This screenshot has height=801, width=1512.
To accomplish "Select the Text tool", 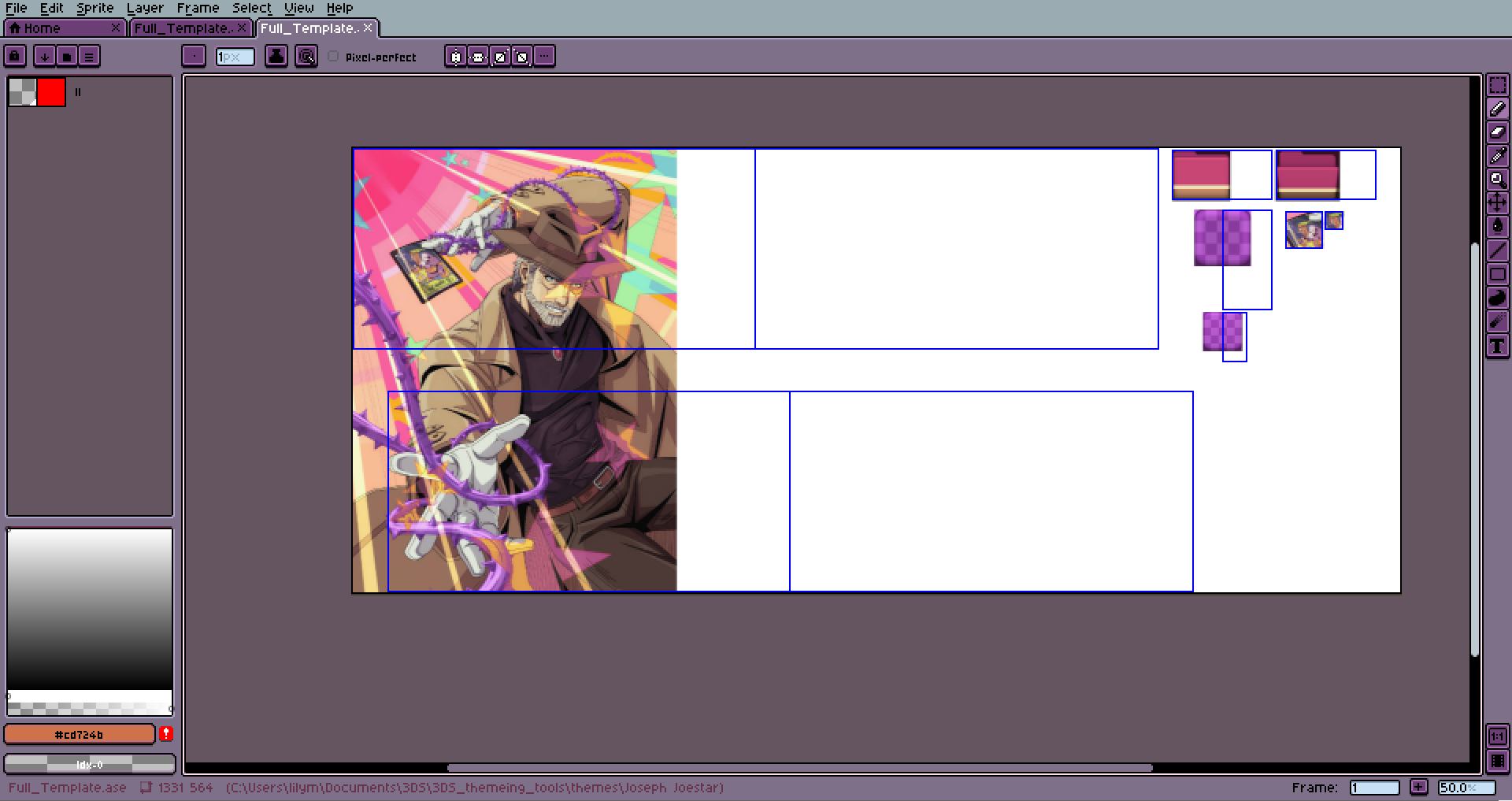I will pos(1497,345).
